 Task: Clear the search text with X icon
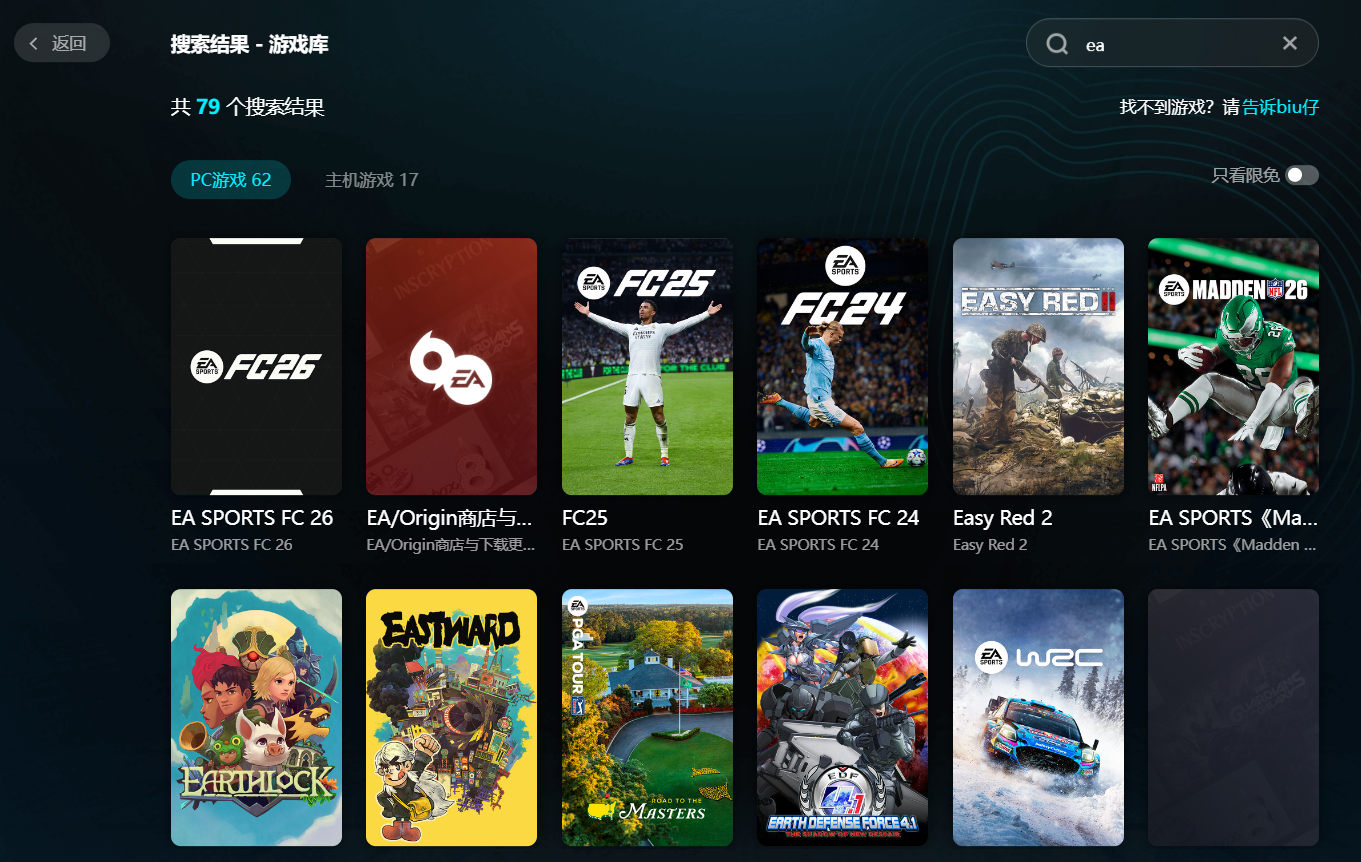[1289, 43]
